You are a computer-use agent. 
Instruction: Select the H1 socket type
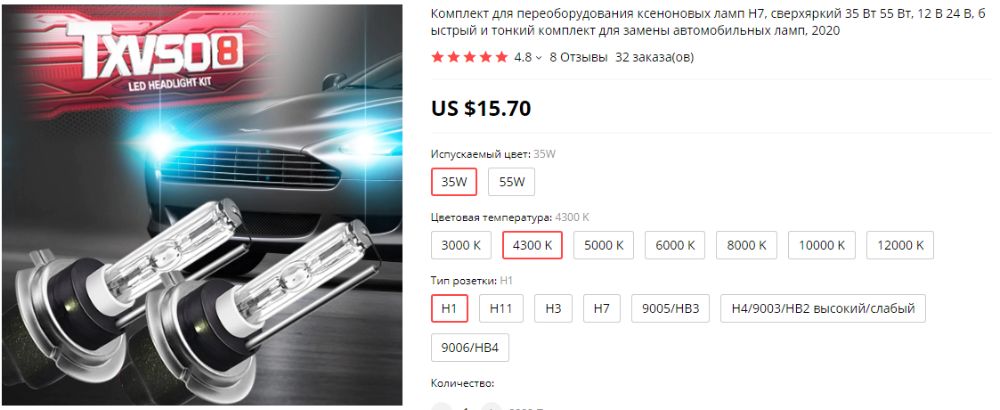[x=450, y=309]
